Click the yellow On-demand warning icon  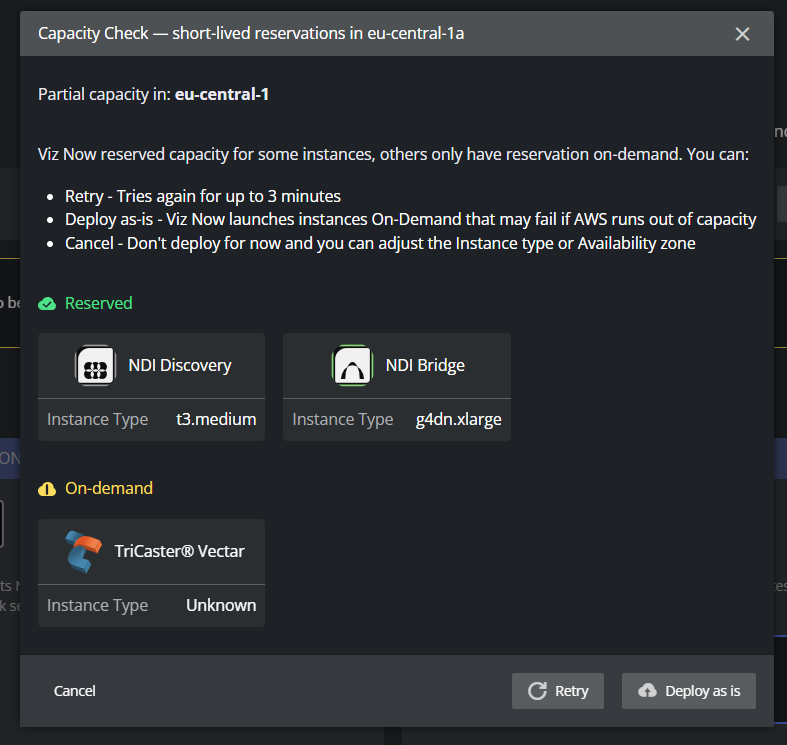pos(47,489)
